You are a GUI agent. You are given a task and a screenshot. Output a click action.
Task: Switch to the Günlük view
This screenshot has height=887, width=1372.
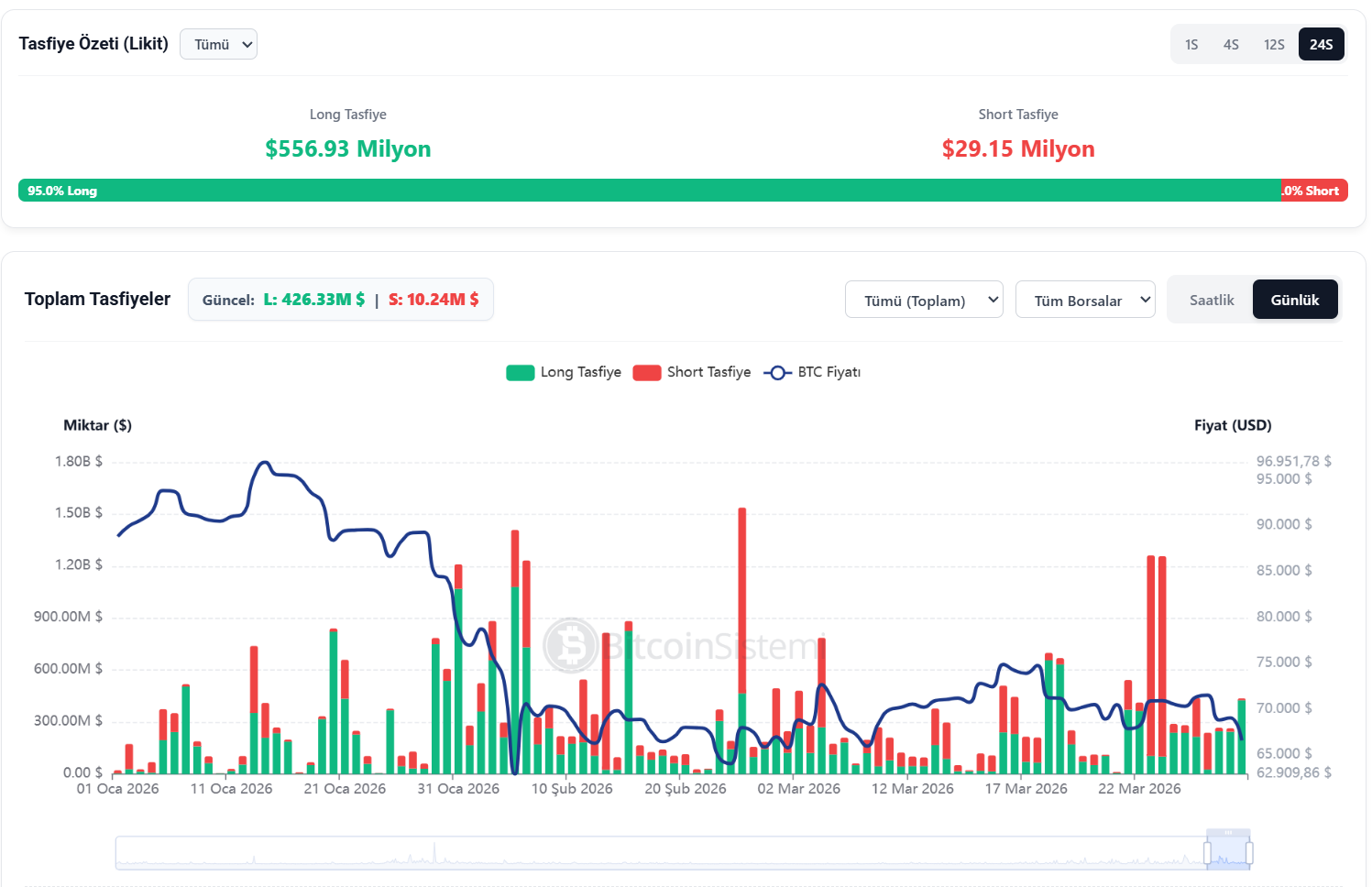pyautogui.click(x=1294, y=301)
